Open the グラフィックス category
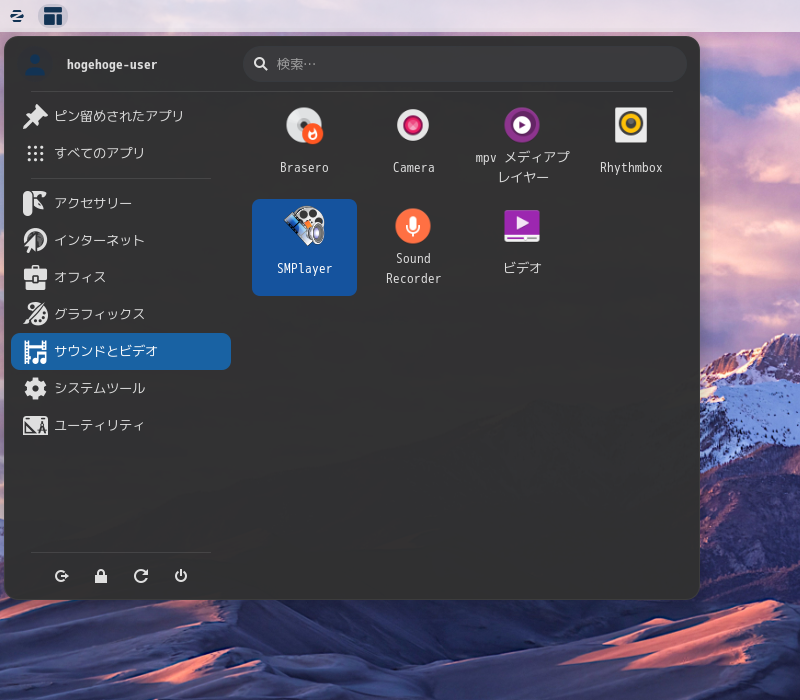Viewport: 800px width, 700px height. [x=121, y=314]
